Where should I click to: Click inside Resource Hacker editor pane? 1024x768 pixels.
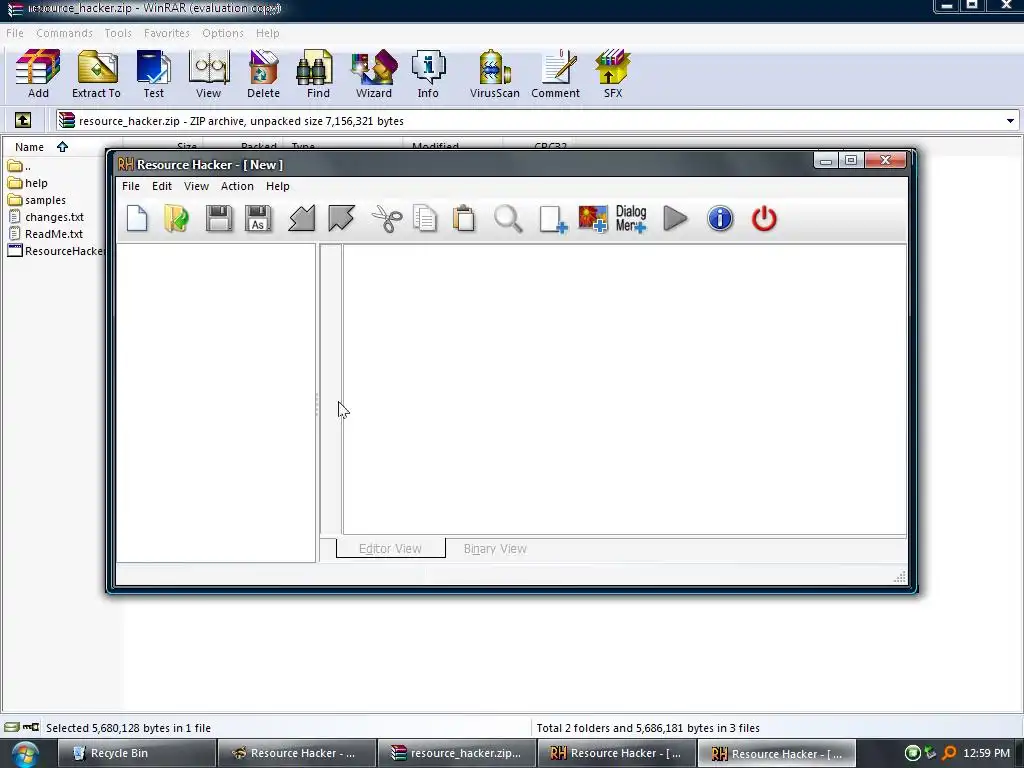624,389
